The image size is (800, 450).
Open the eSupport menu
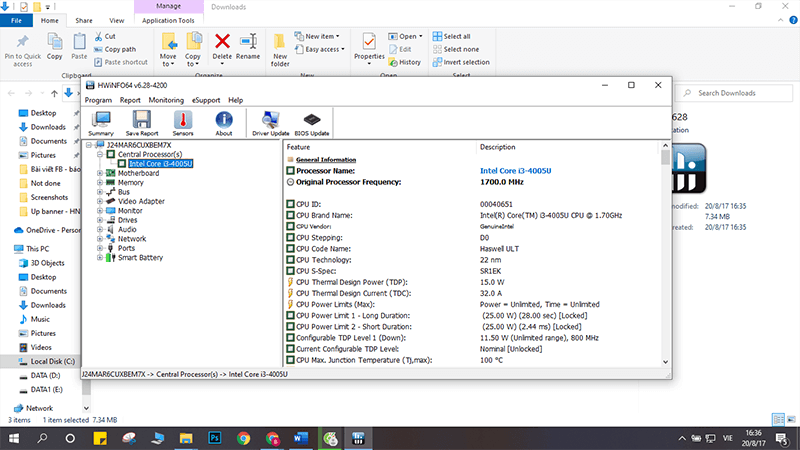click(206, 100)
